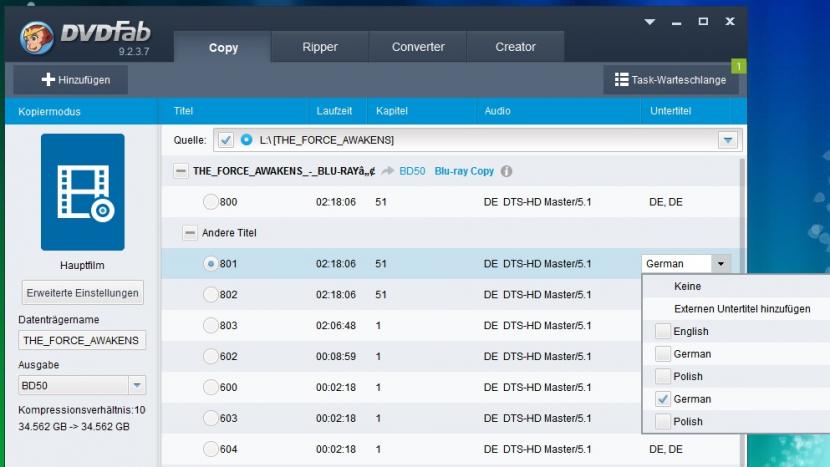
Task: Click the Hauptfilm copy mode film icon
Action: (x=82, y=193)
